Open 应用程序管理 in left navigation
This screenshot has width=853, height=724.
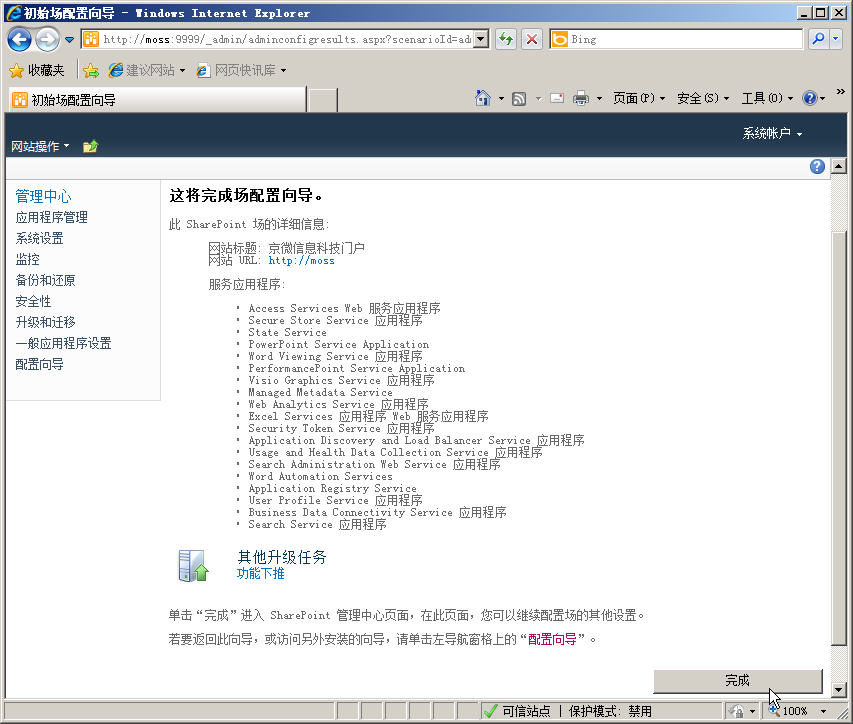(52, 218)
